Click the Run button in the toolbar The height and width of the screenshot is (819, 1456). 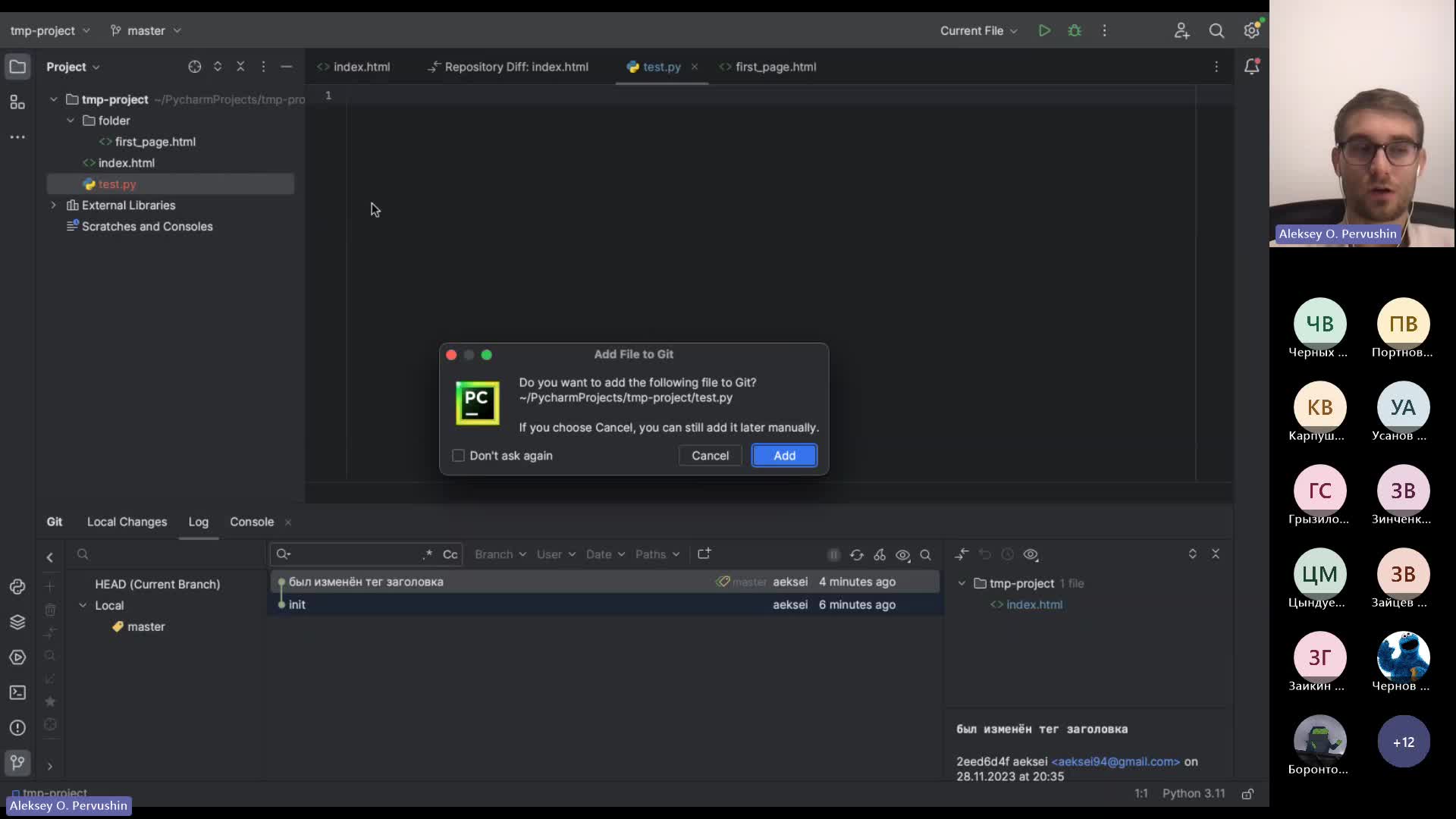tap(1044, 30)
